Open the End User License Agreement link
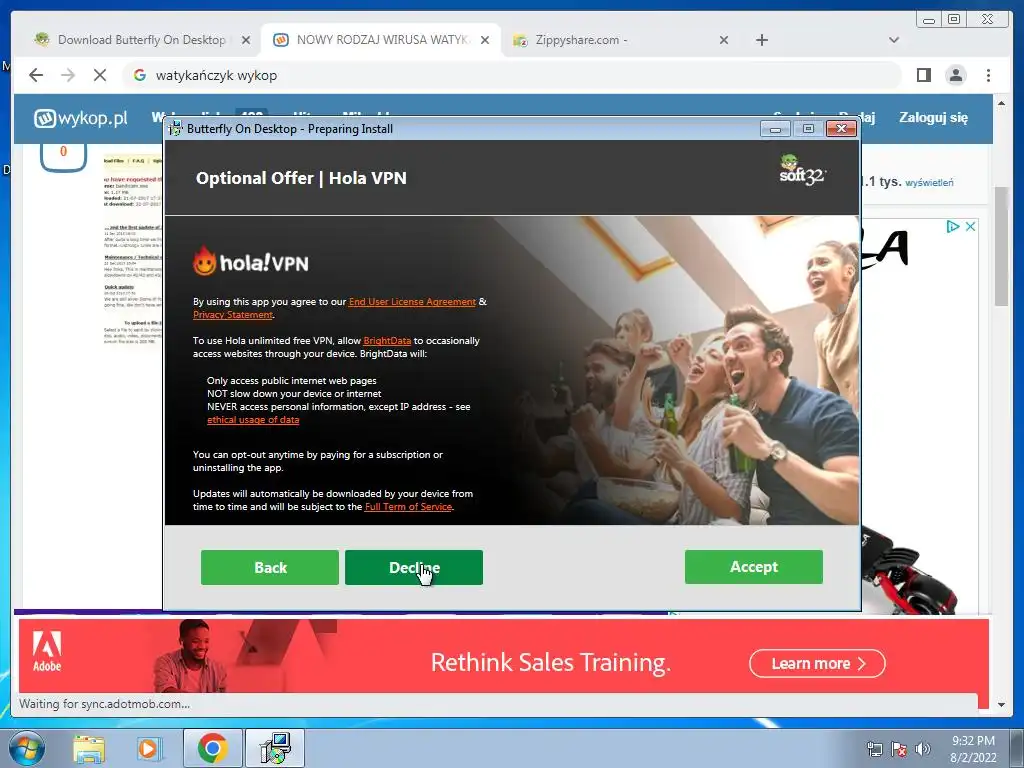1024x768 pixels. point(412,302)
